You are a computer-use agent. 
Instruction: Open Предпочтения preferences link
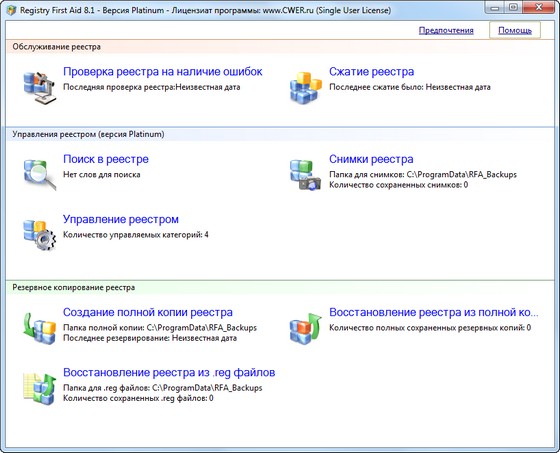click(446, 30)
